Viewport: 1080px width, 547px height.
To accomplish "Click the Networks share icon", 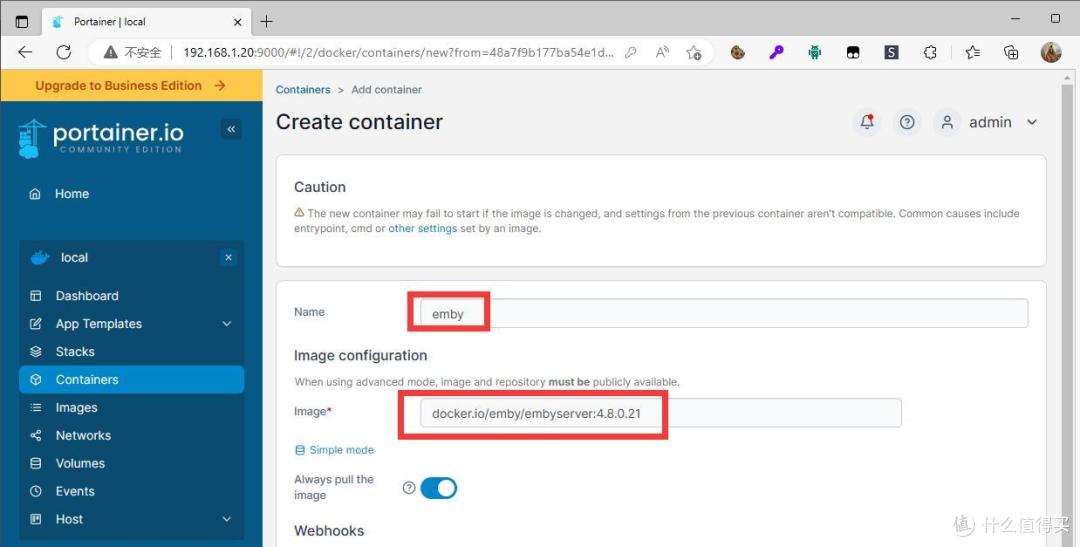I will (36, 435).
